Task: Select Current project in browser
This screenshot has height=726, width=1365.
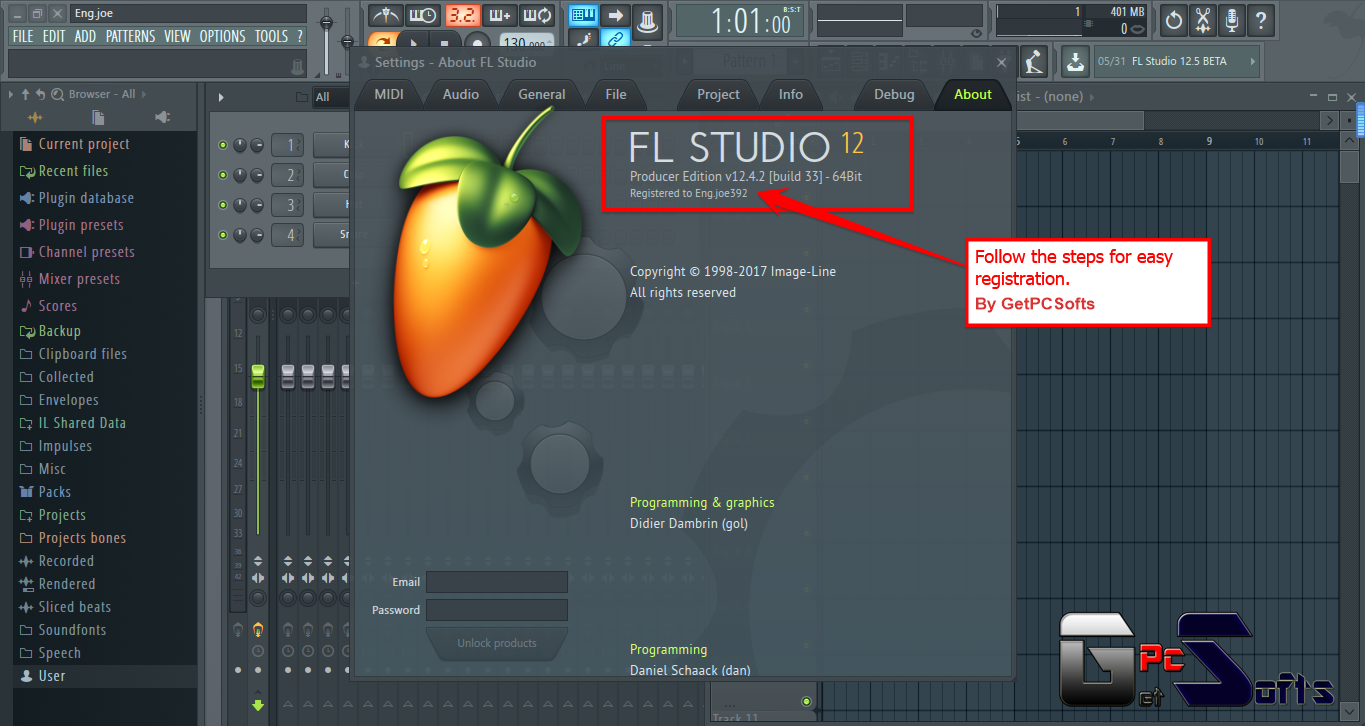Action: (84, 144)
